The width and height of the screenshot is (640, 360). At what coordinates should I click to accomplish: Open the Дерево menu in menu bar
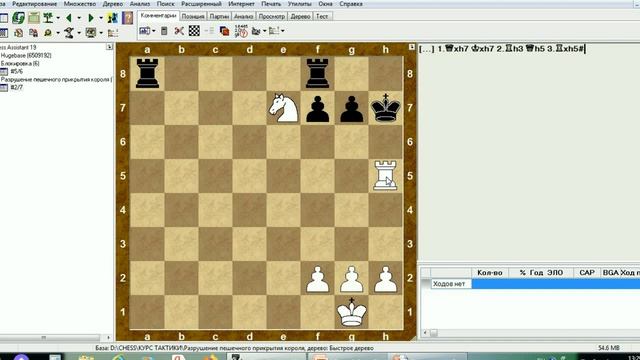click(113, 4)
